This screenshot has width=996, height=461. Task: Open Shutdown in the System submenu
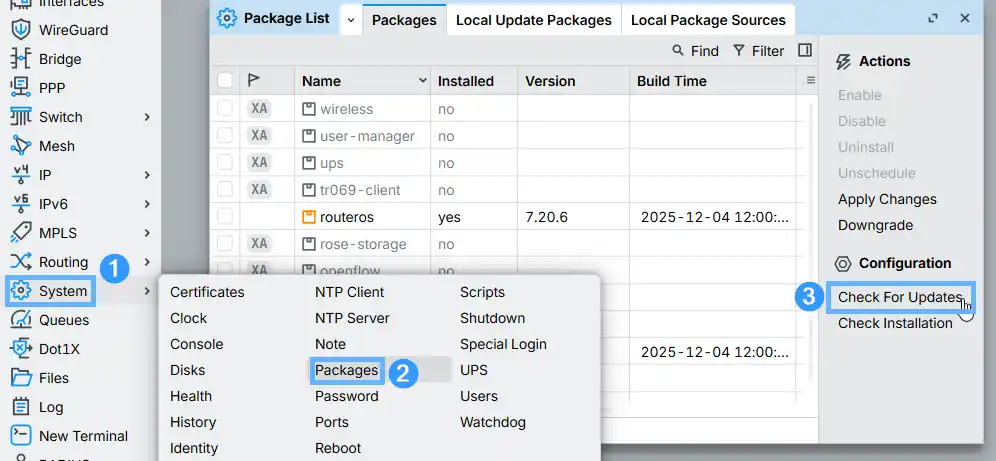(x=492, y=318)
